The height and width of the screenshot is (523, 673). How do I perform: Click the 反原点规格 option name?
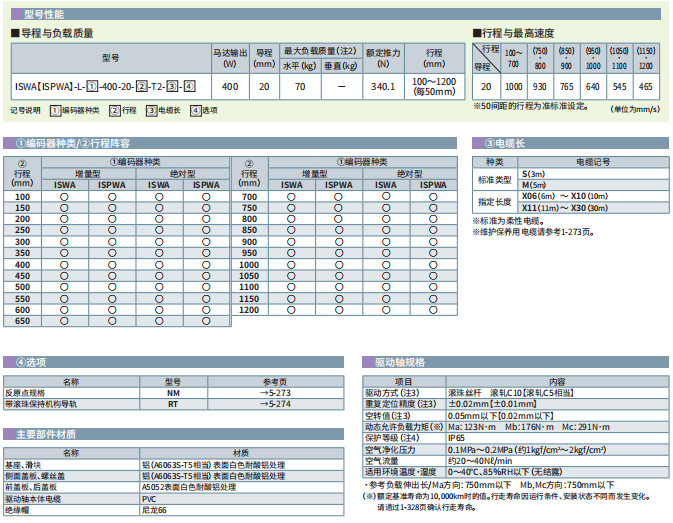click(25, 393)
